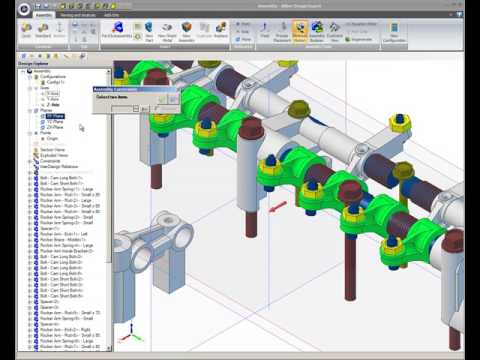The height and width of the screenshot is (360, 480).
Task: Click the New Assembly icon
Action: click(x=186, y=32)
